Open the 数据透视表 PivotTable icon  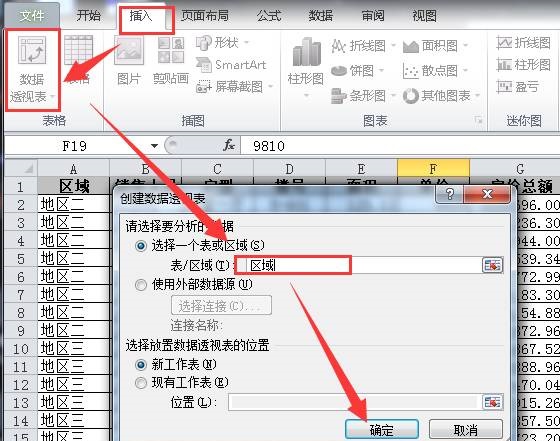[x=32, y=70]
